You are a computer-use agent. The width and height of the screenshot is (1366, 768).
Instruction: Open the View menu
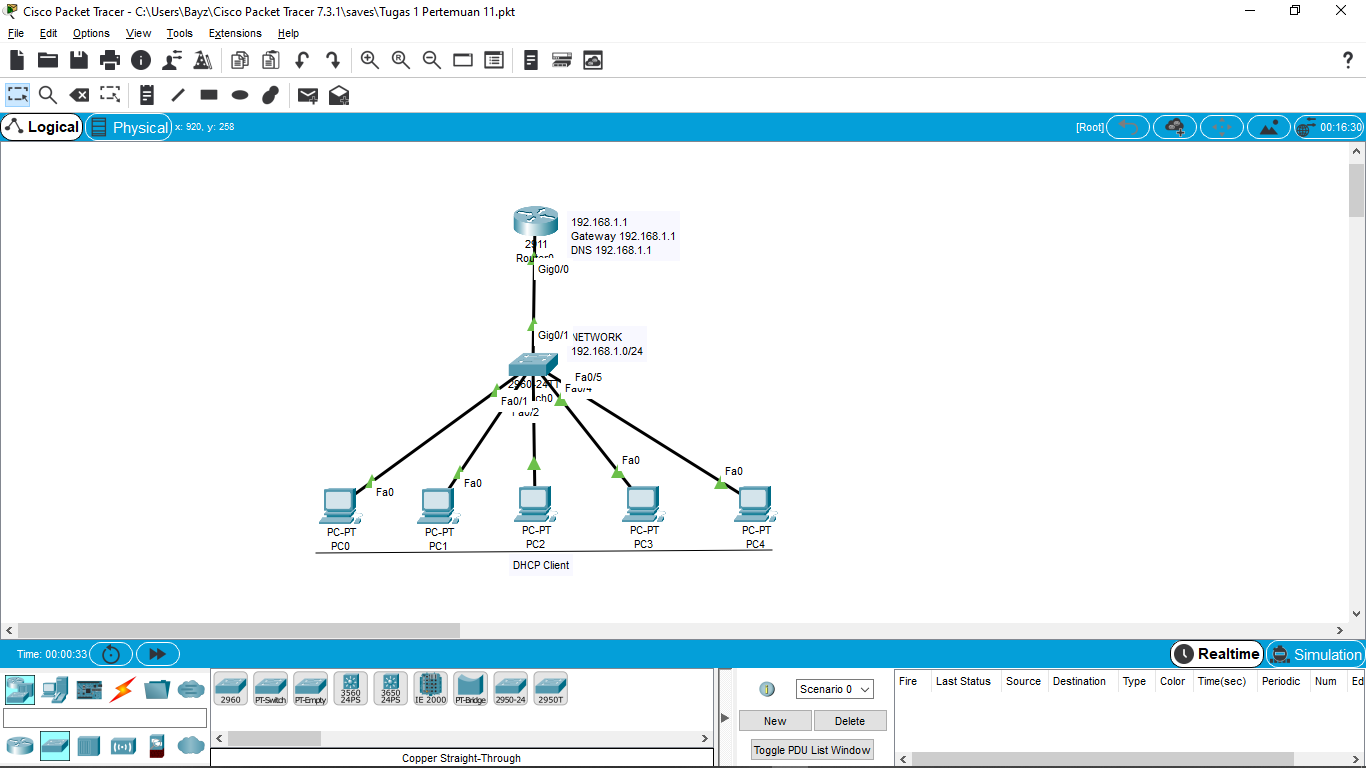[138, 33]
